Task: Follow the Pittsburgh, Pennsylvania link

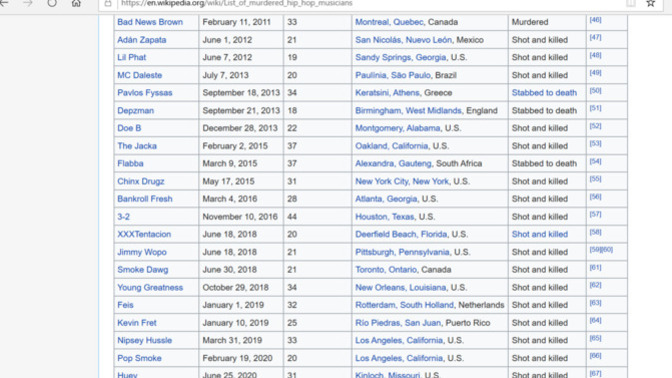Action: coord(402,252)
